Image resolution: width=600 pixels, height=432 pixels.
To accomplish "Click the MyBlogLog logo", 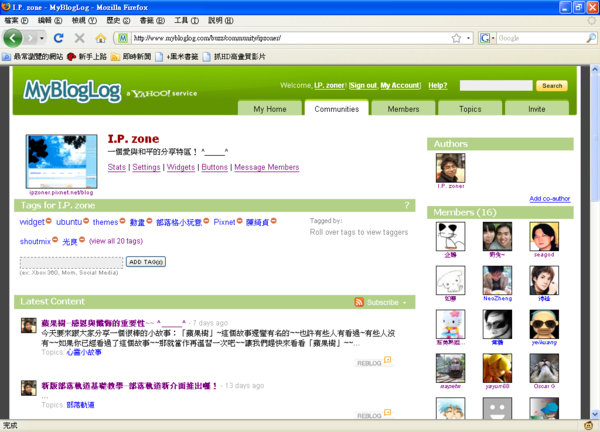I will coord(72,91).
